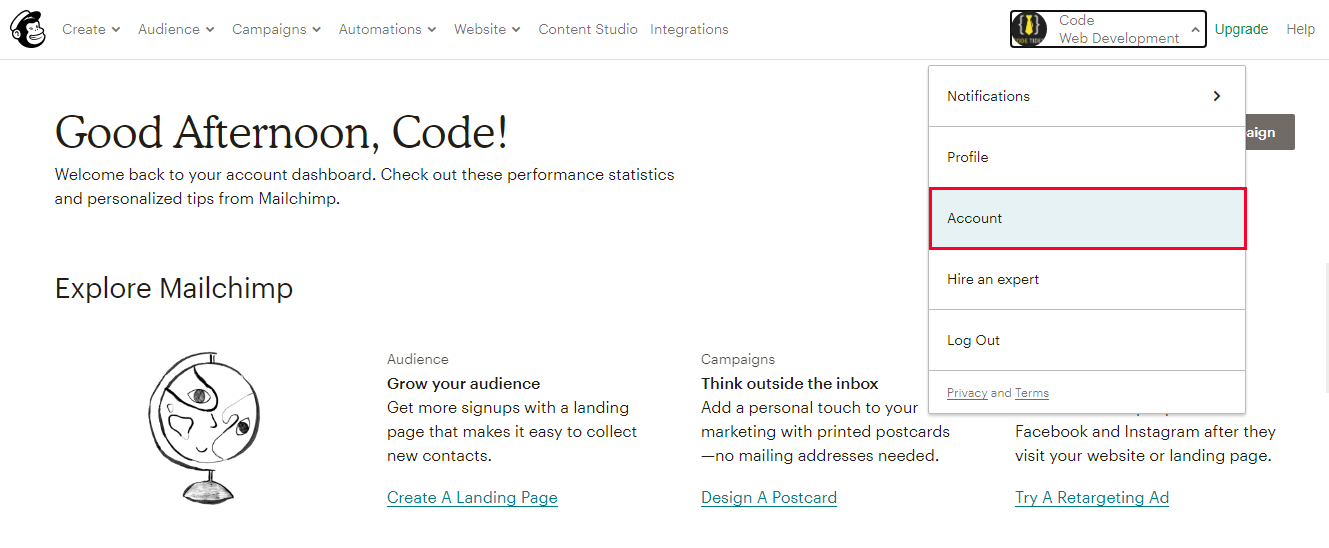Click the Campaigns label above Think outside the inbox
The width and height of the screenshot is (1329, 548).
coord(738,359)
